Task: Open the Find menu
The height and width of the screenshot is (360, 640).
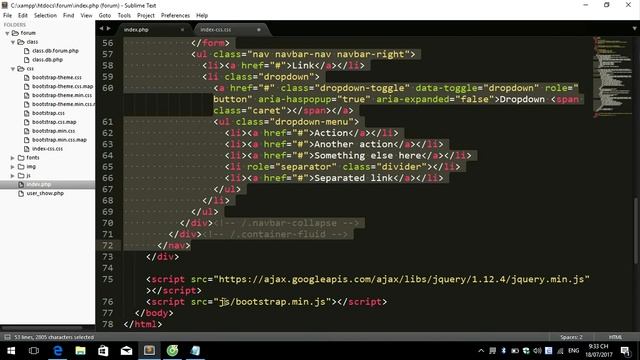Action: coord(69,16)
